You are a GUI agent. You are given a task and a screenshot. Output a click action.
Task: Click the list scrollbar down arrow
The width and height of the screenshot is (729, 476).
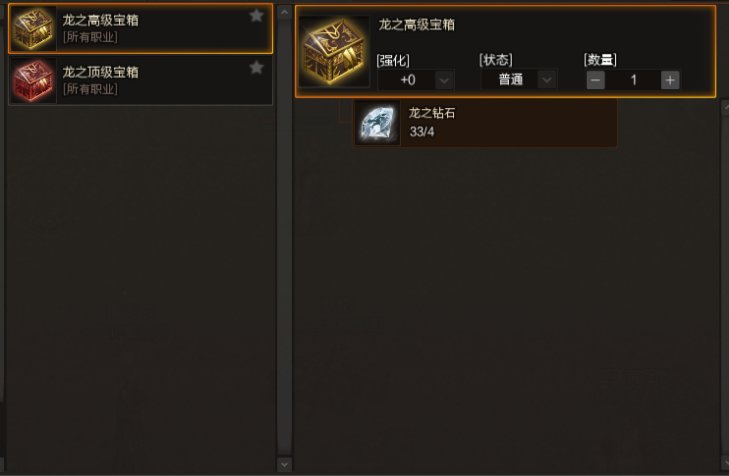pyautogui.click(x=285, y=464)
